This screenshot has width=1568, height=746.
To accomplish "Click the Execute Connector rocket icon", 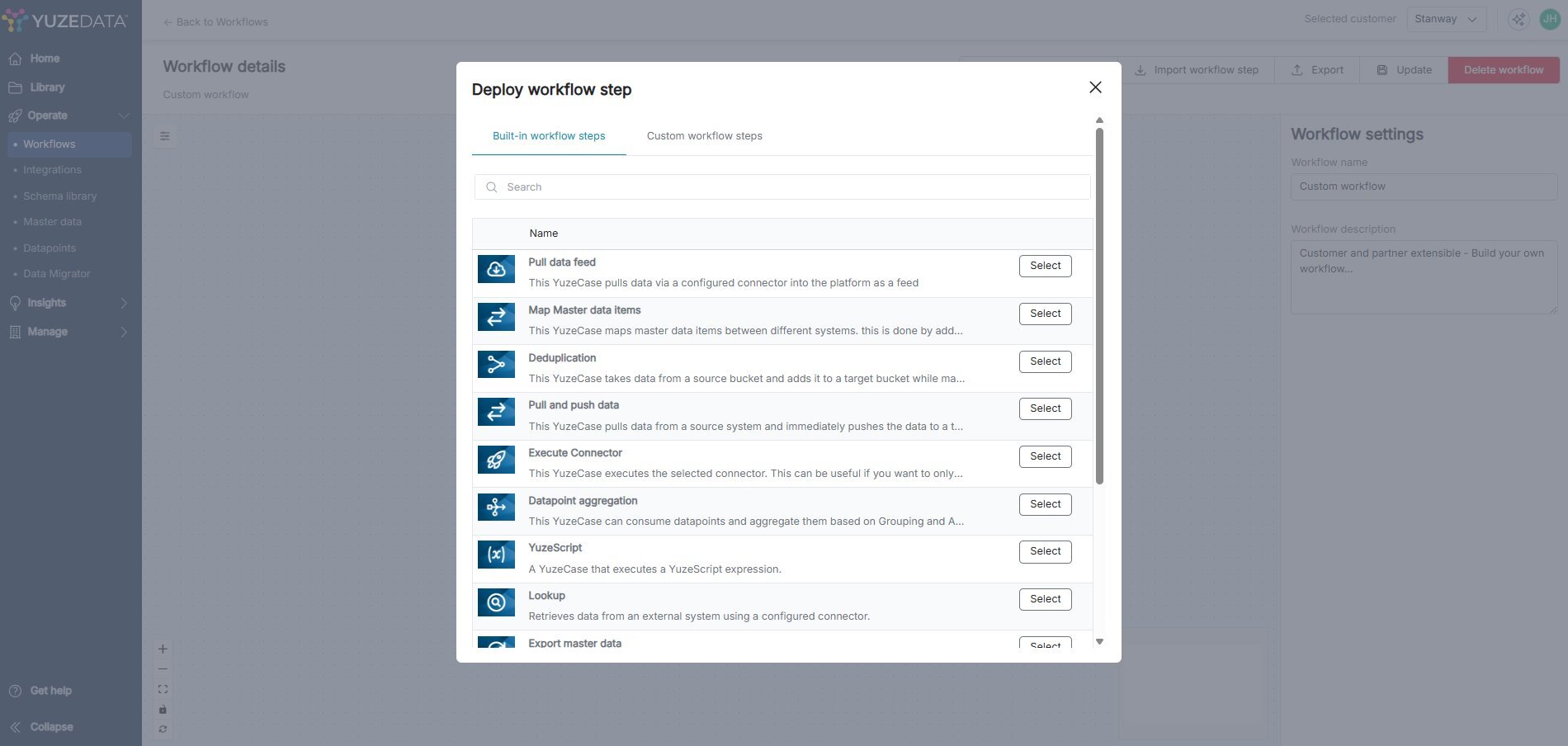I will pyautogui.click(x=496, y=460).
